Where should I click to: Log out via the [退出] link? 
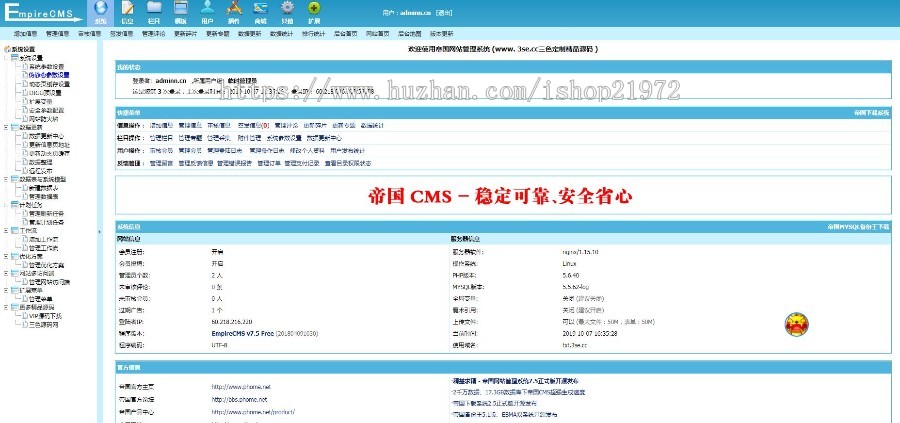click(444, 13)
